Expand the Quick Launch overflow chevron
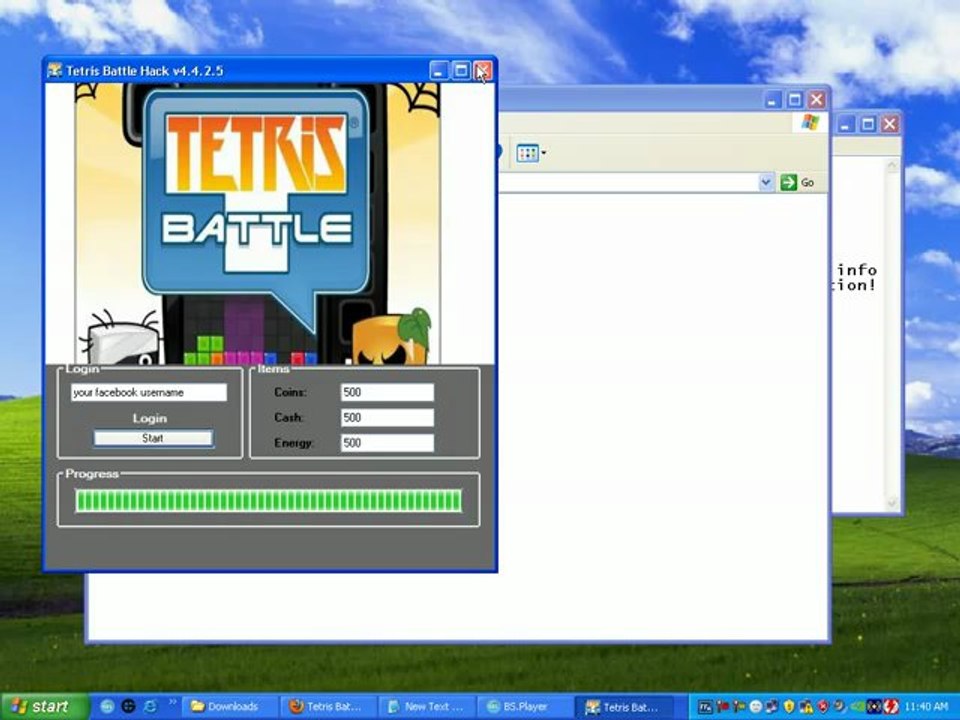Viewport: 960px width, 720px height. tap(173, 702)
